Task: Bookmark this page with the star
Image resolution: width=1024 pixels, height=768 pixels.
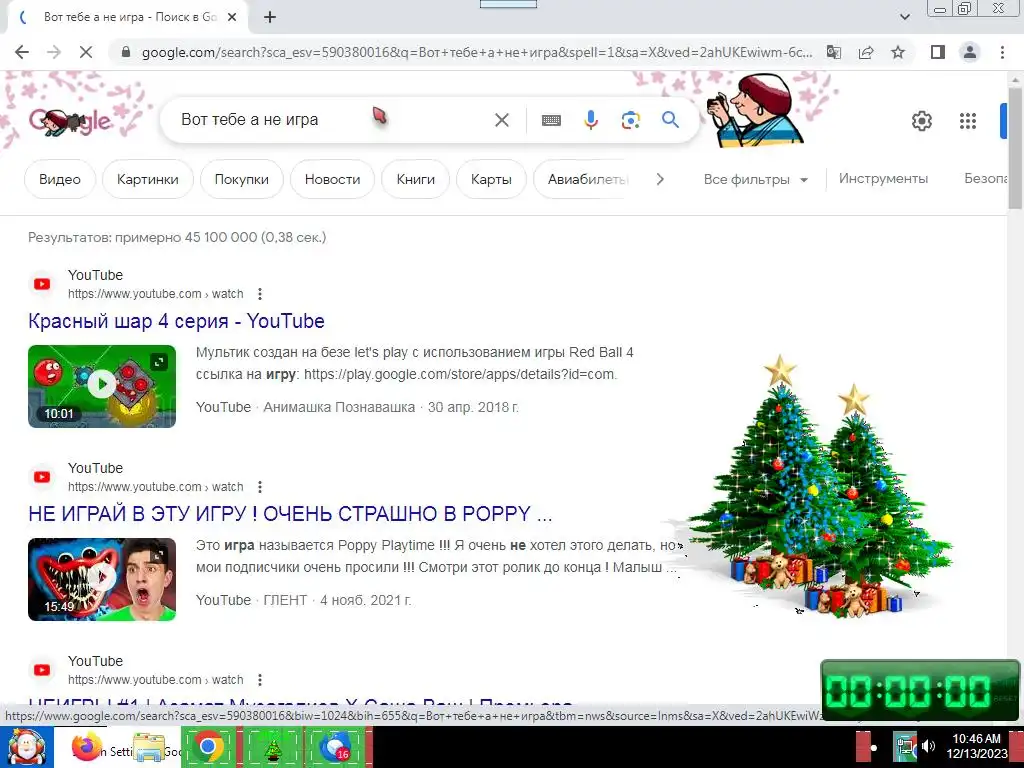Action: (898, 52)
